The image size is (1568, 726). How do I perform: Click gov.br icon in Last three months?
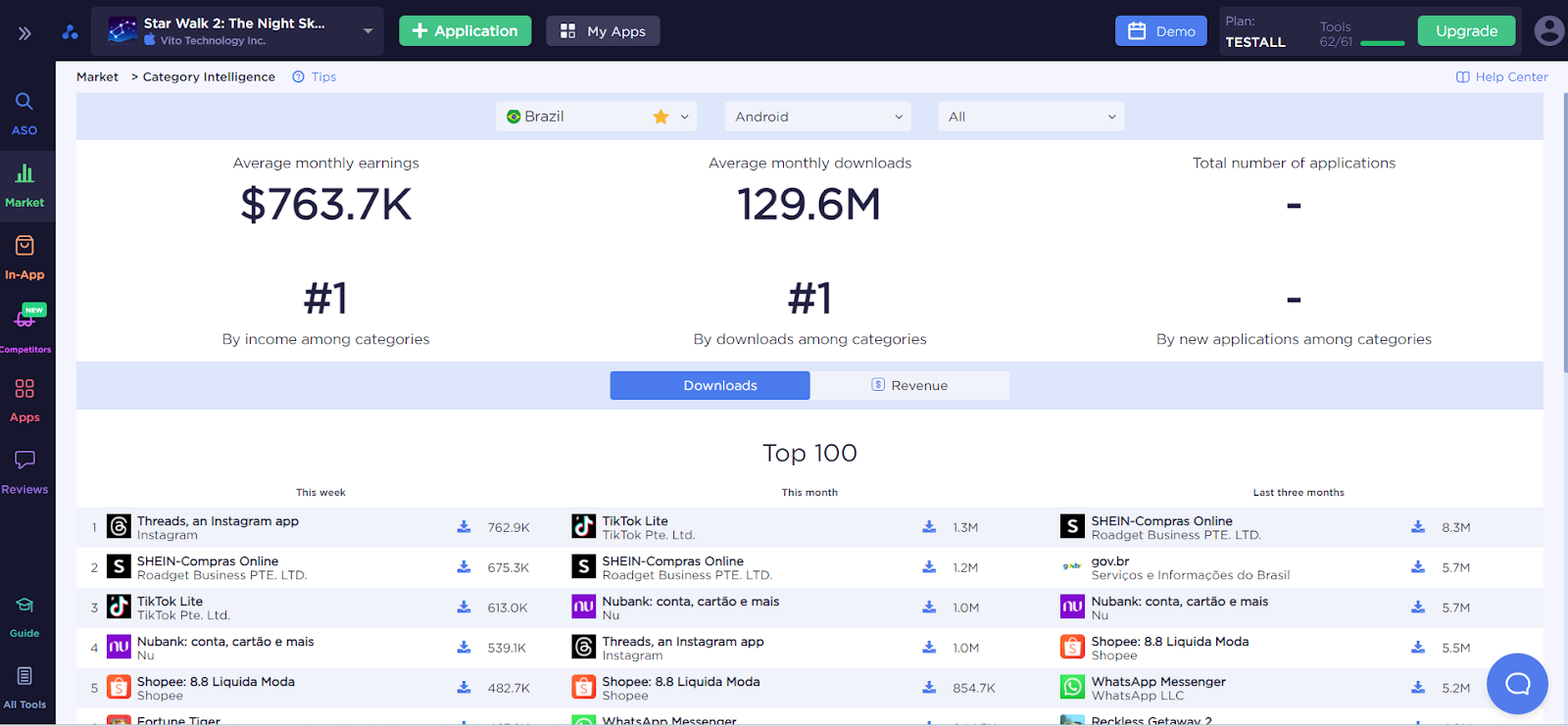pos(1072,567)
